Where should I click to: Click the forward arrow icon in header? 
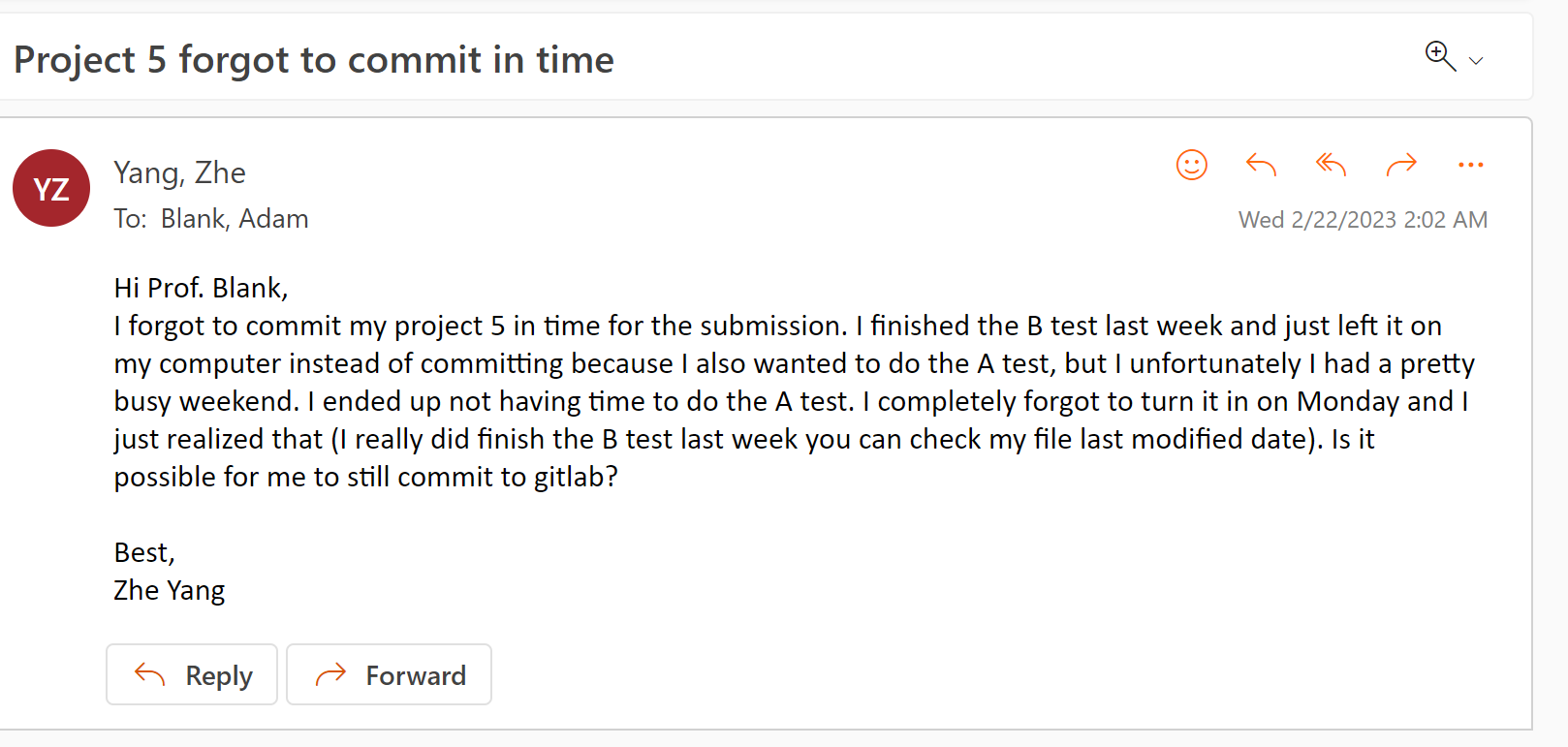point(1401,165)
